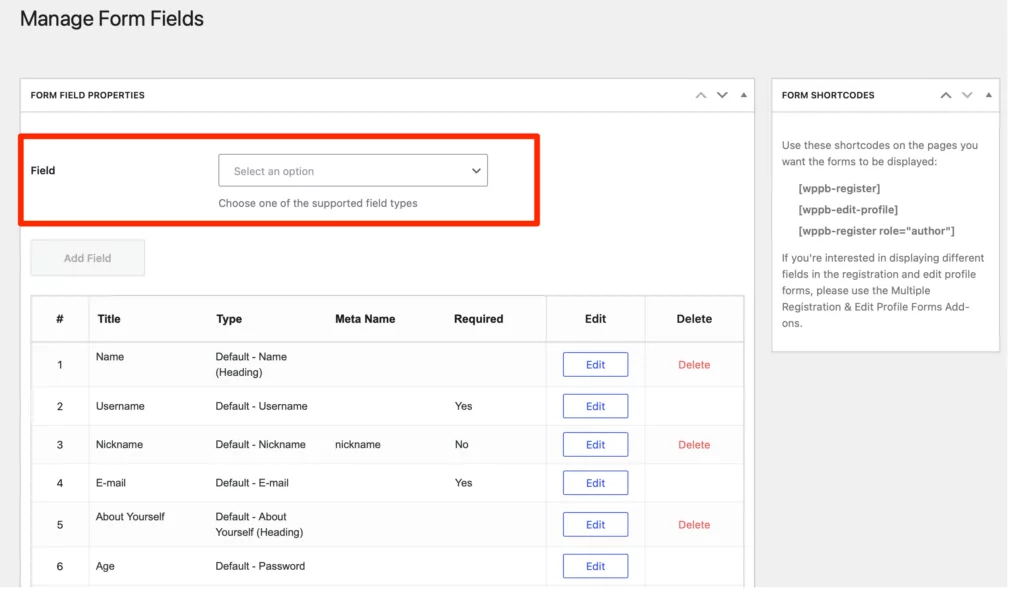The height and width of the screenshot is (604, 1024).
Task: Click 'Default - E-mail' type cell
Action: [252, 483]
